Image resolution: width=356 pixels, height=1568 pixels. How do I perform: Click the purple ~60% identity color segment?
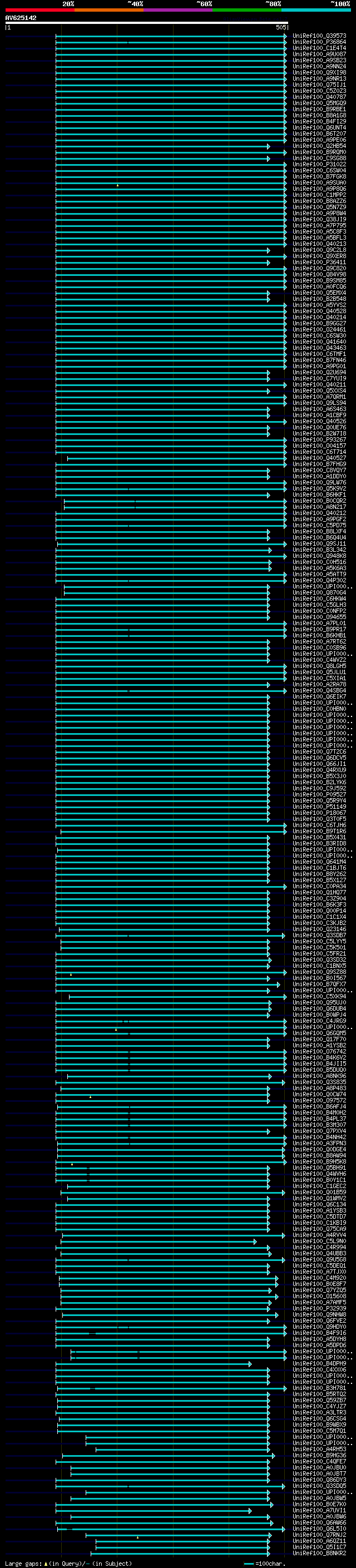tap(179, 10)
